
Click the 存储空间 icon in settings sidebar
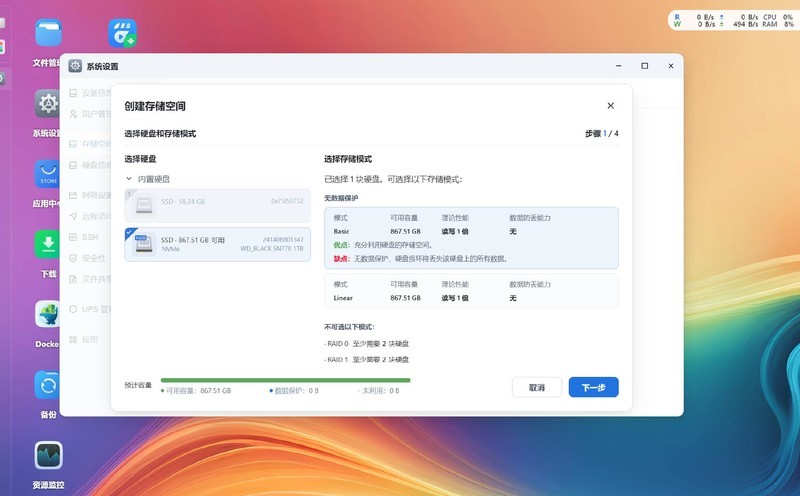tap(73, 144)
